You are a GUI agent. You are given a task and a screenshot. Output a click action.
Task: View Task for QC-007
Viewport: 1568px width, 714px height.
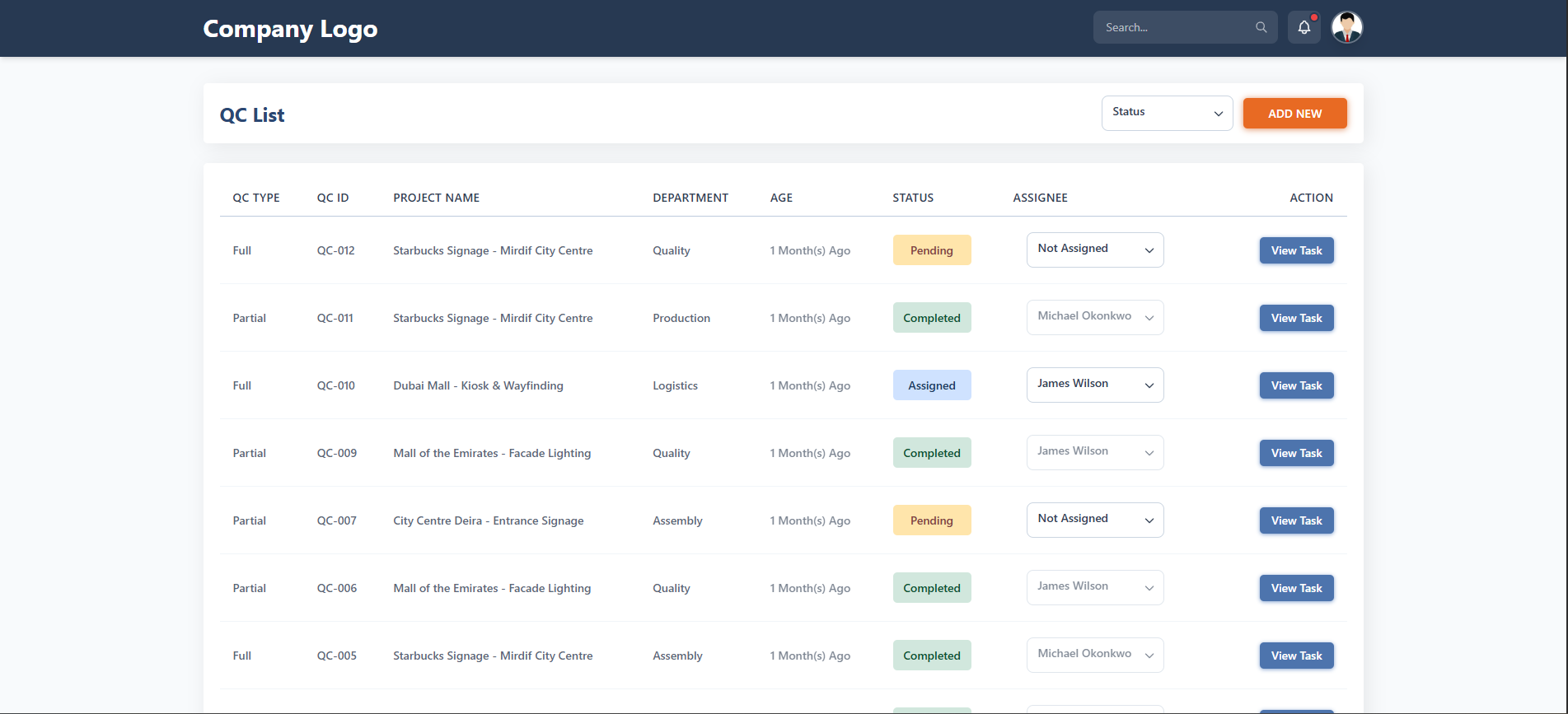pos(1296,520)
